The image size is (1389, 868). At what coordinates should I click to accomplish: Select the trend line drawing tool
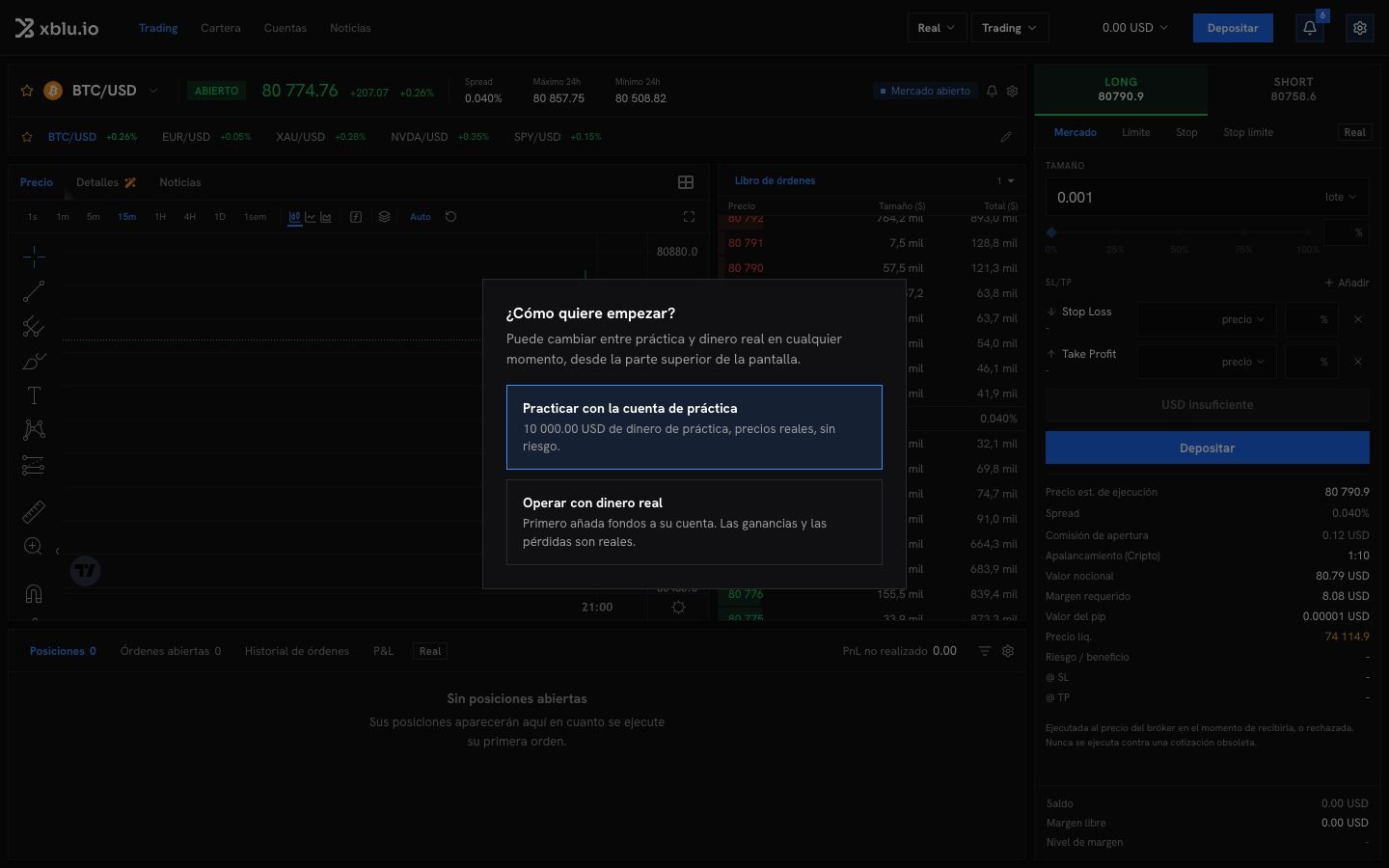tap(34, 291)
